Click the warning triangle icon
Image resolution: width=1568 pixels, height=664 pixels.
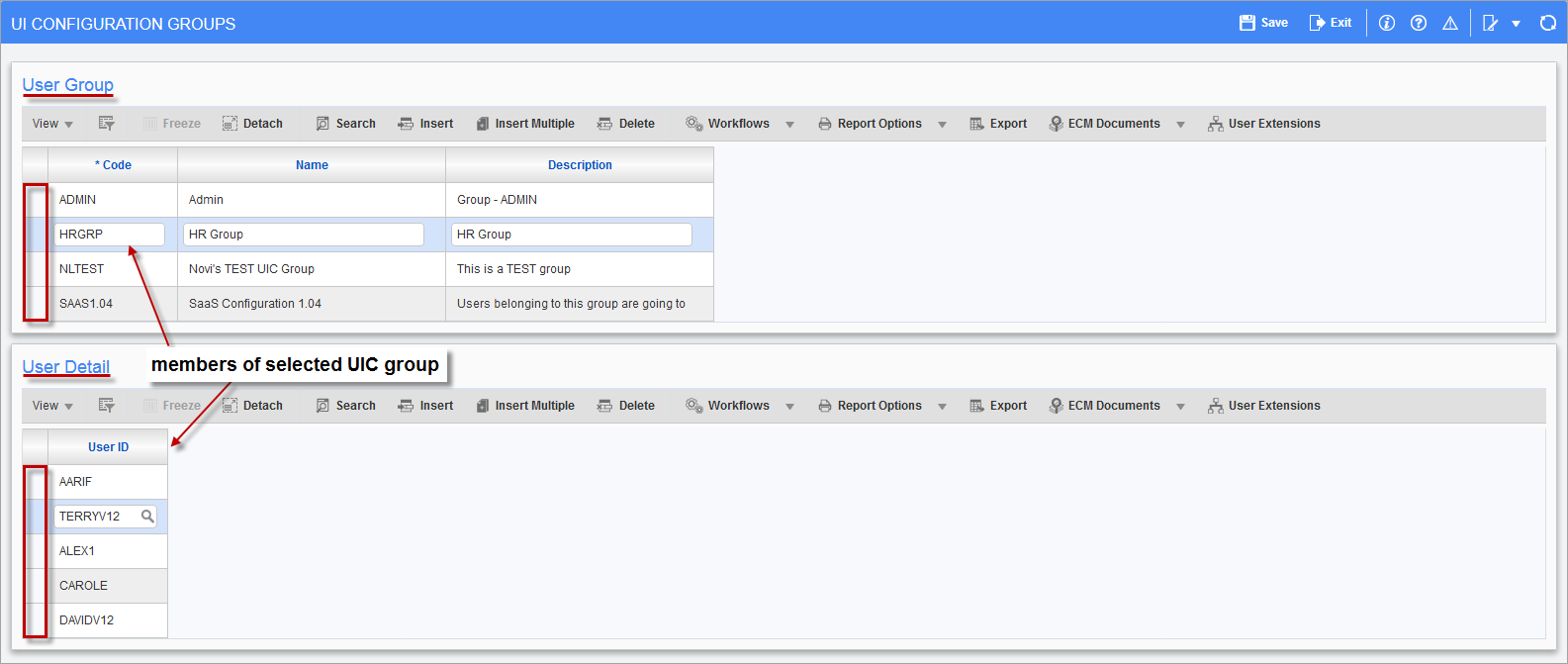pyautogui.click(x=1450, y=23)
